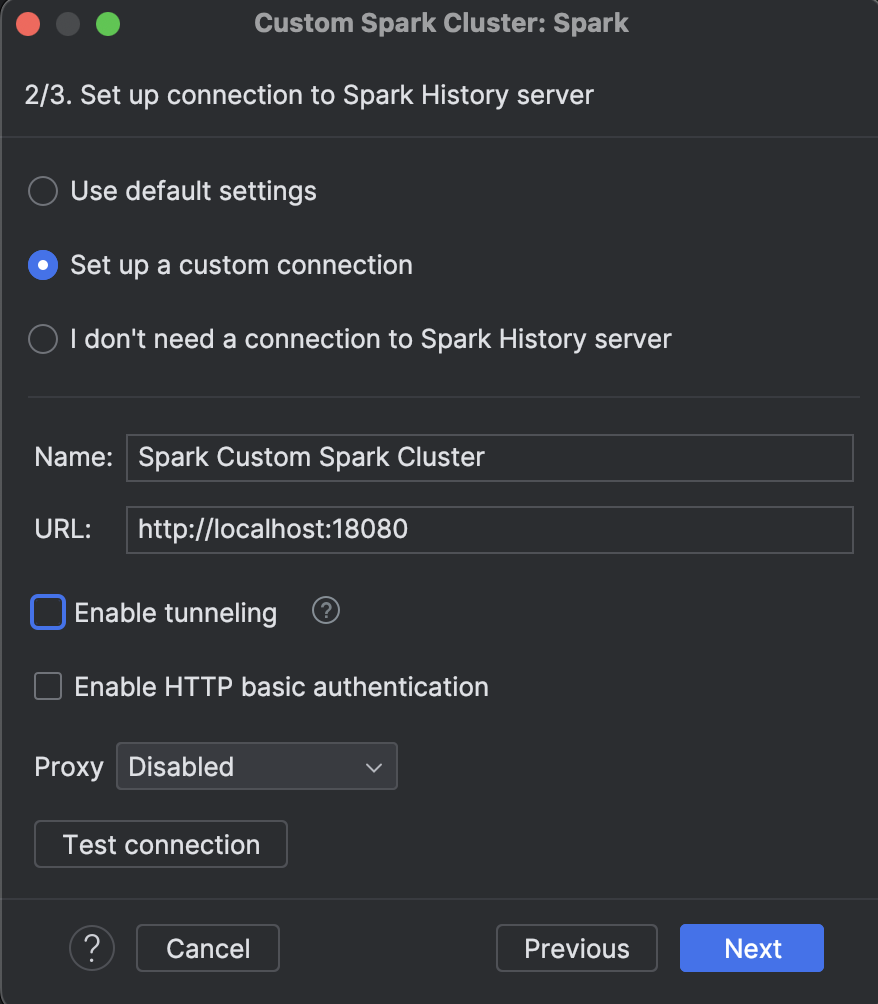Screen dimensions: 878x1004
Task: Click the help question mark at bottom left
Action: click(92, 948)
